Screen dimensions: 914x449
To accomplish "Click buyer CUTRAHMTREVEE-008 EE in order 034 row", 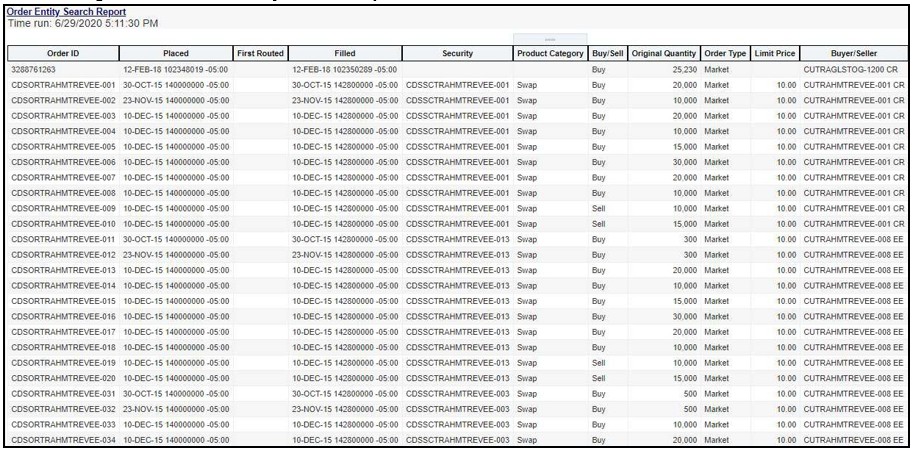I will pyautogui.click(x=853, y=440).
